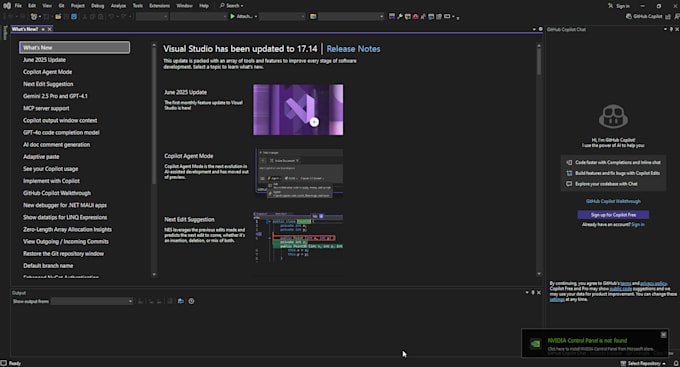This screenshot has width=680, height=367.
Task: Click the feedback icon at top right
Action: tap(677, 16)
